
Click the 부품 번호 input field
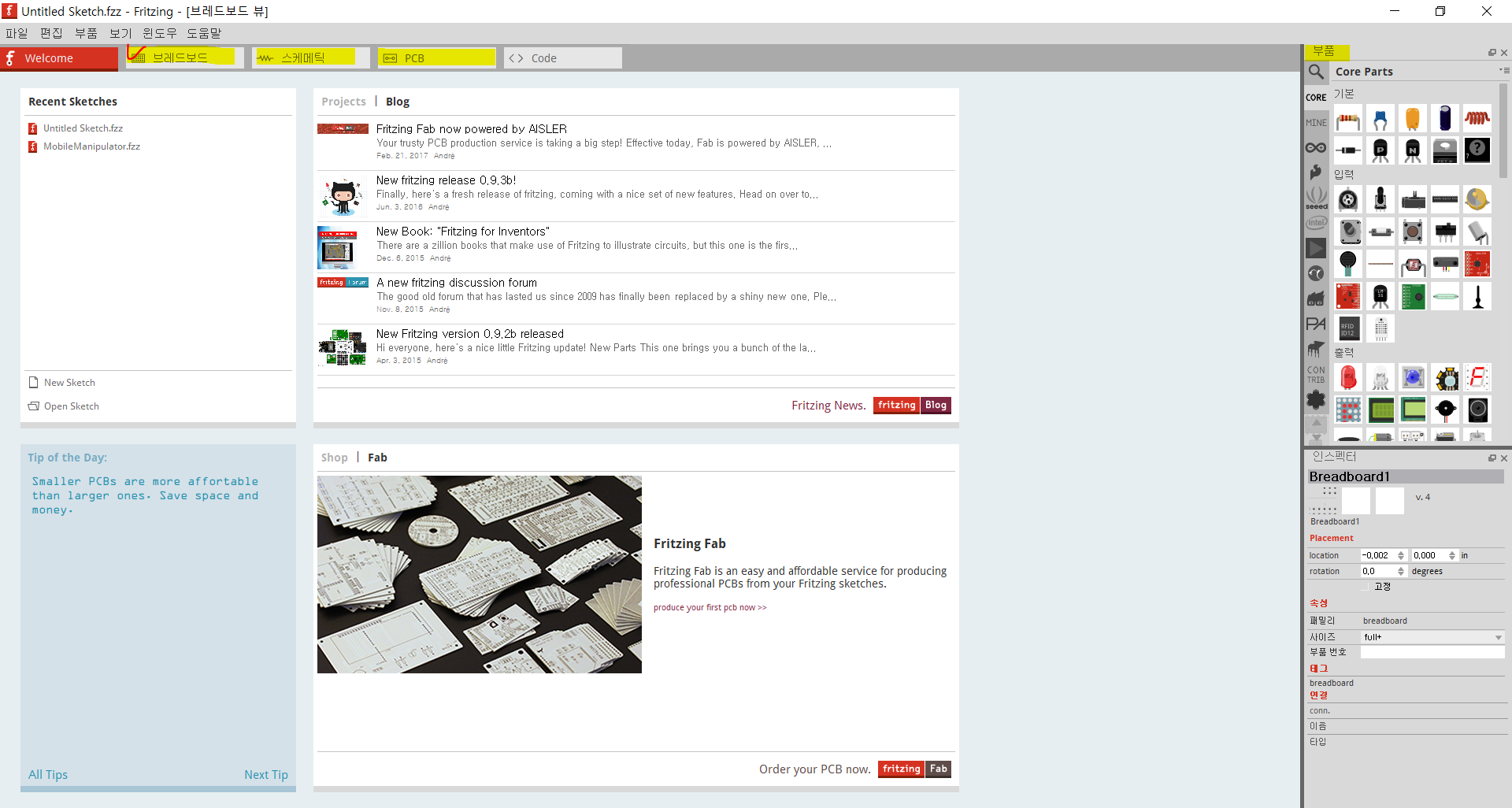(x=1432, y=652)
